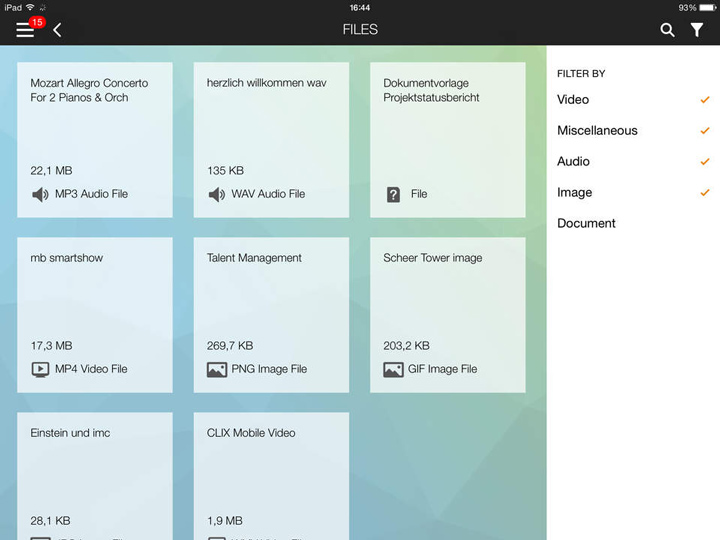Screen dimensions: 720x540
Task: Open Mozart Allegro Concerto file card
Action: [95, 140]
